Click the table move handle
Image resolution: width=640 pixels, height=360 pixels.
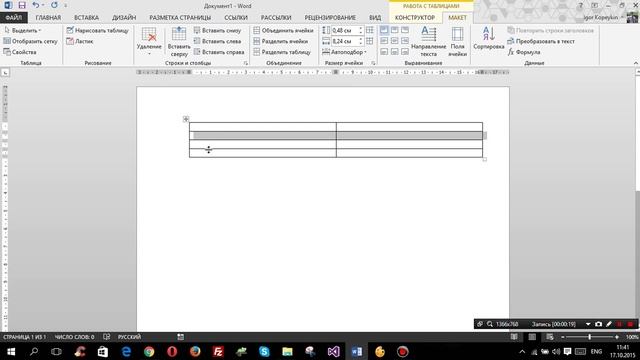pos(186,119)
